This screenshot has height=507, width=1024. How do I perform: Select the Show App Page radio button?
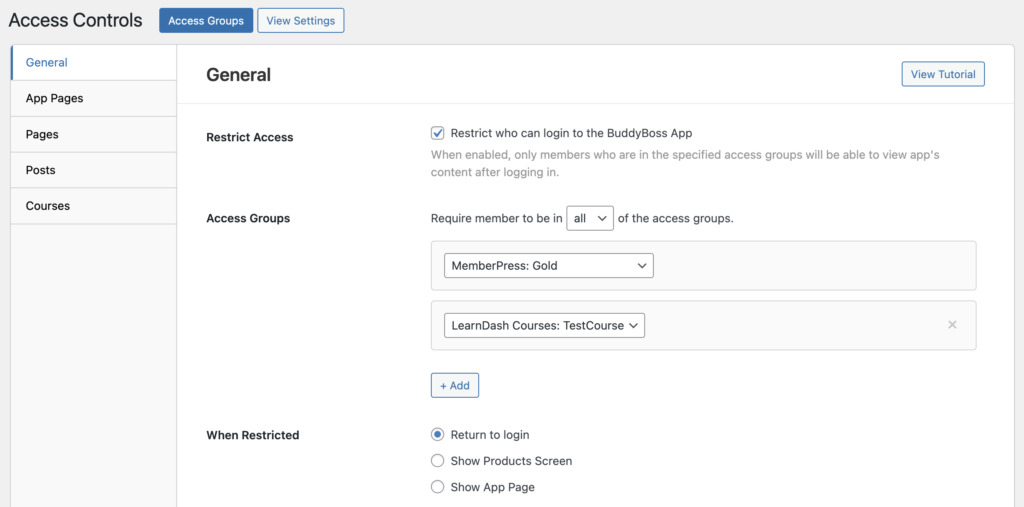(x=437, y=487)
